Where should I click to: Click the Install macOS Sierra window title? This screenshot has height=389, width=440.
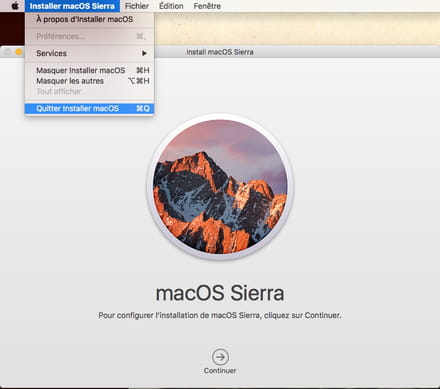[220, 52]
